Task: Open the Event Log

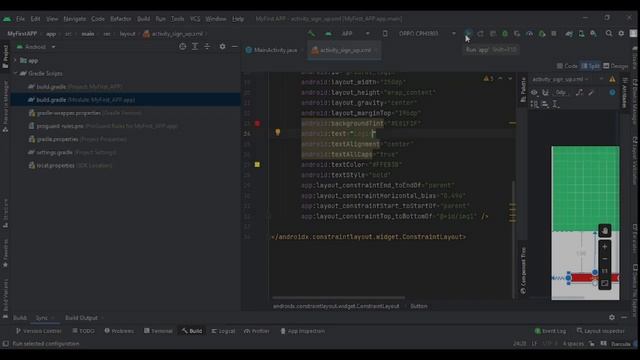Action: tap(550, 331)
